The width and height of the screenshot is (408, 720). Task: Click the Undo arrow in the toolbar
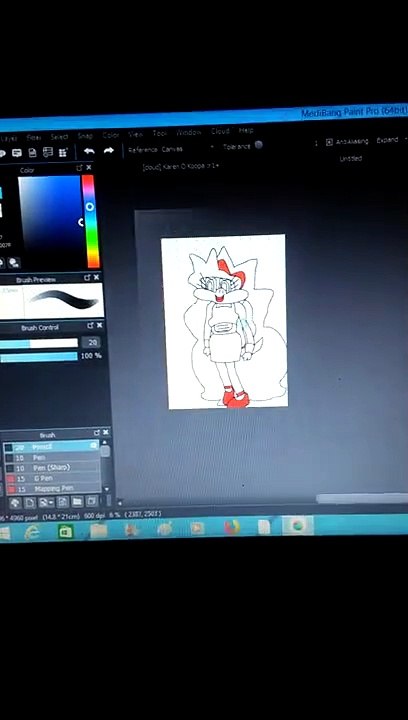click(89, 151)
